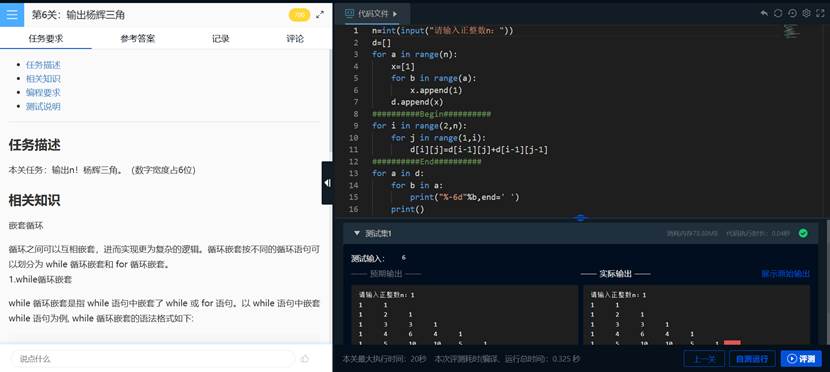The height and width of the screenshot is (372, 830).
Task: Click the blue 评测 button
Action: pos(801,359)
